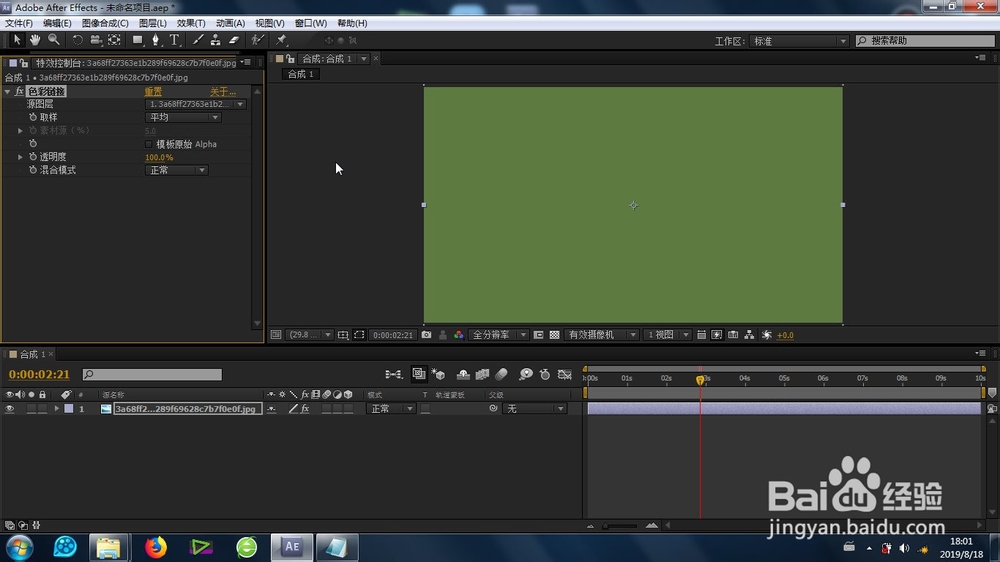Enable the 模板原始 Alpha checkbox
This screenshot has width=1000, height=562.
coord(149,144)
